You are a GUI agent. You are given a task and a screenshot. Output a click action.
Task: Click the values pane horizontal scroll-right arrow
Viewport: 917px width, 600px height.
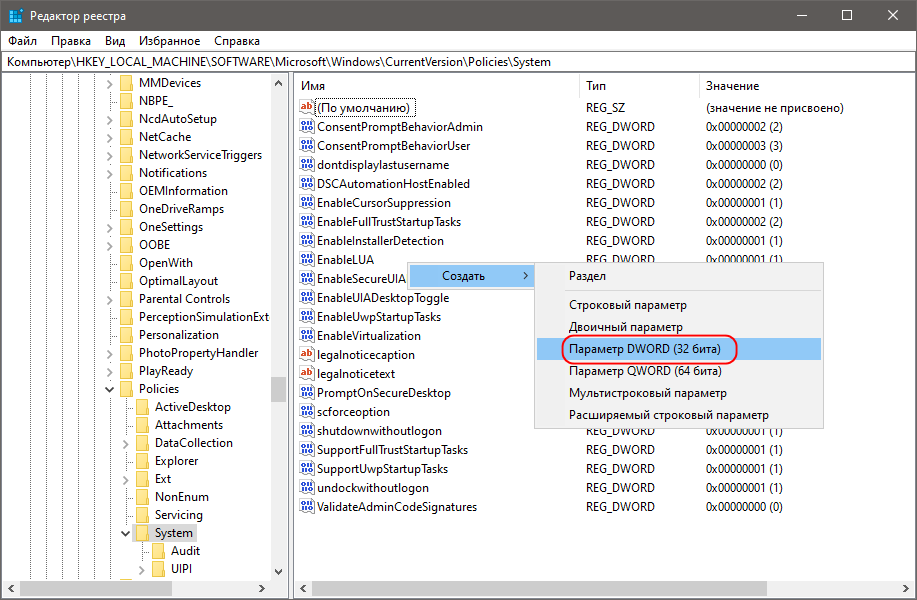(x=906, y=588)
